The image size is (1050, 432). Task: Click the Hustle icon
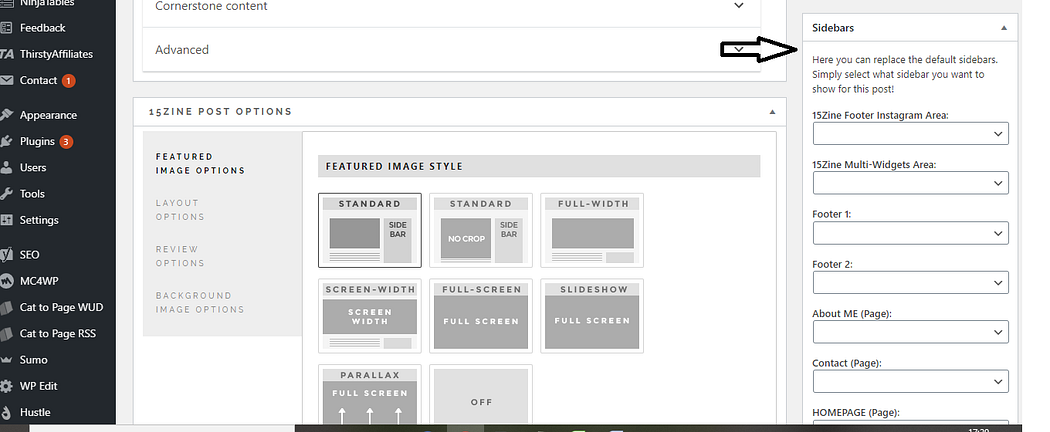point(6,413)
